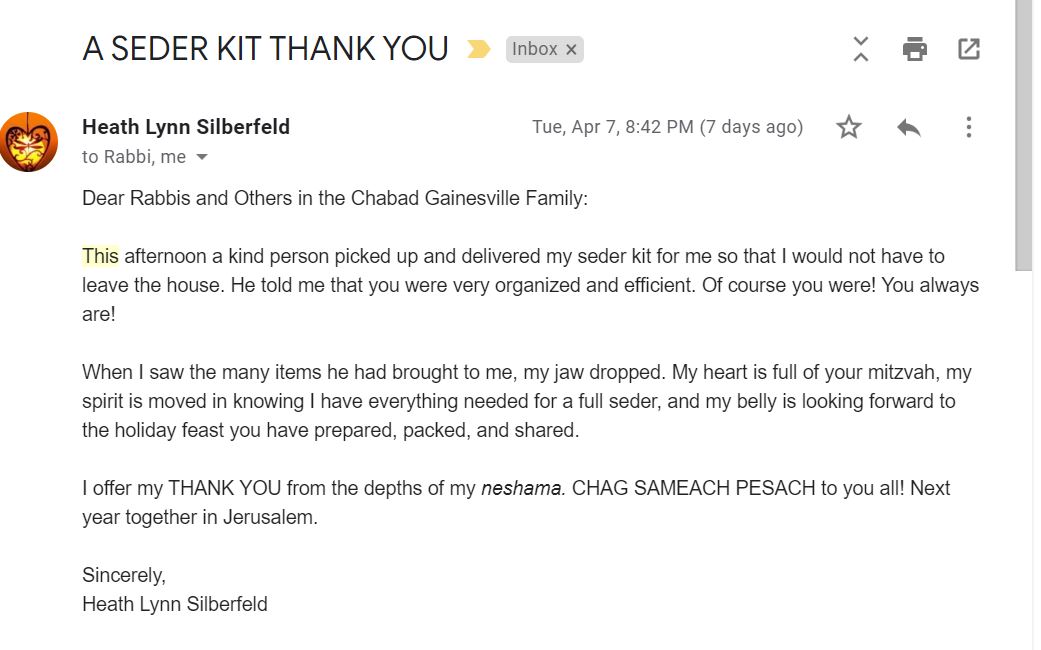Reply using the arrow icon
Image resolution: width=1041 pixels, height=650 pixels.
(908, 127)
